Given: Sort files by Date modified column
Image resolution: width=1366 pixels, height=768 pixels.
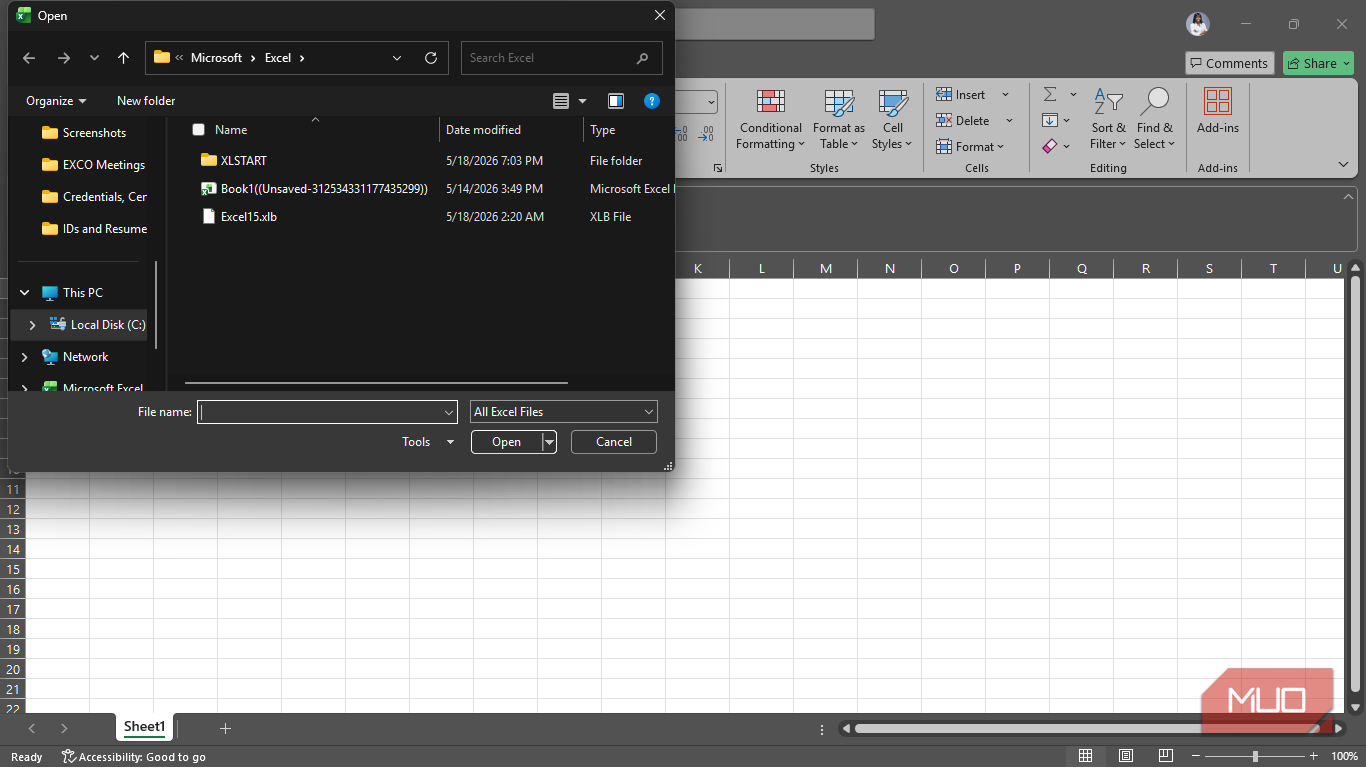Looking at the screenshot, I should [483, 130].
